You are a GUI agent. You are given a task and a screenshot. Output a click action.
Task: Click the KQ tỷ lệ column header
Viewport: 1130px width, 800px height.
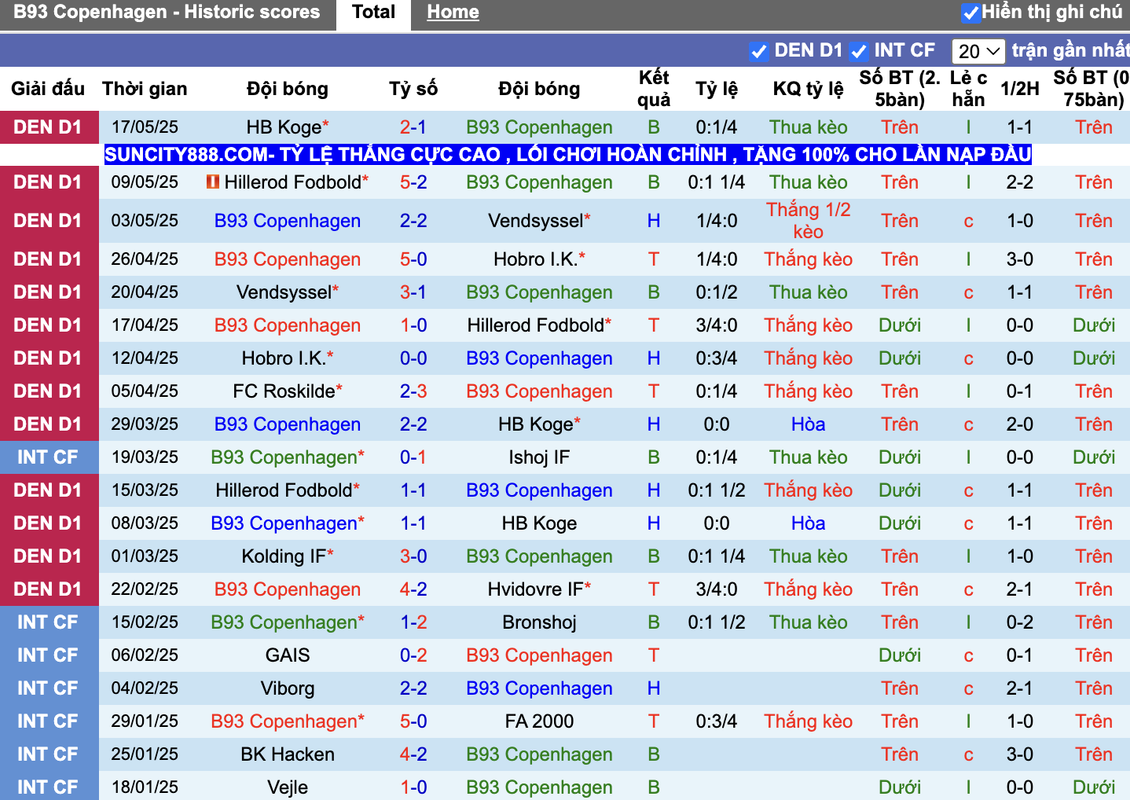(808, 89)
